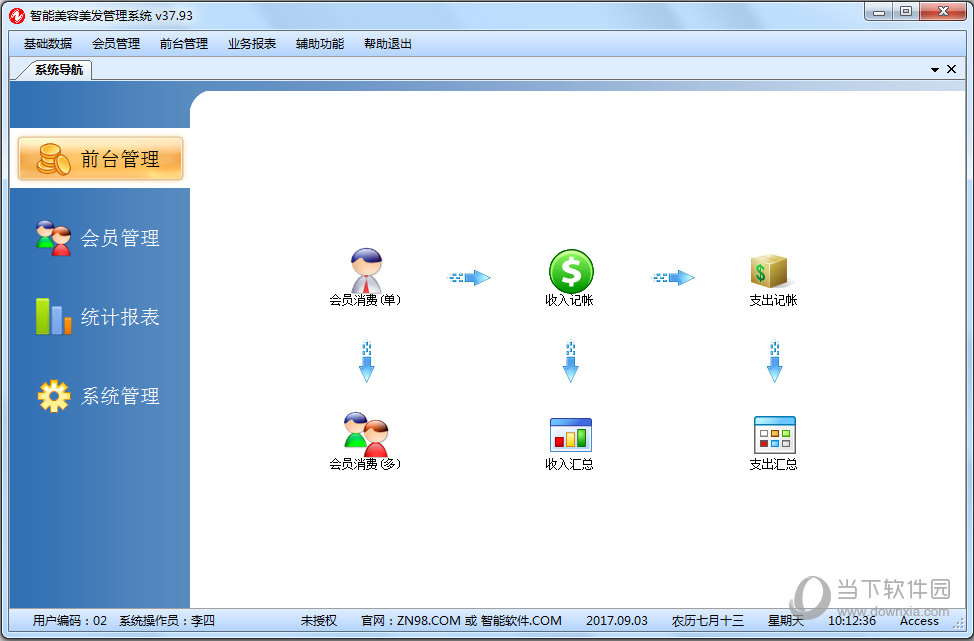Open 会员消费(单) single member consumption icon
Viewport: 974px width, 641px height.
(366, 270)
